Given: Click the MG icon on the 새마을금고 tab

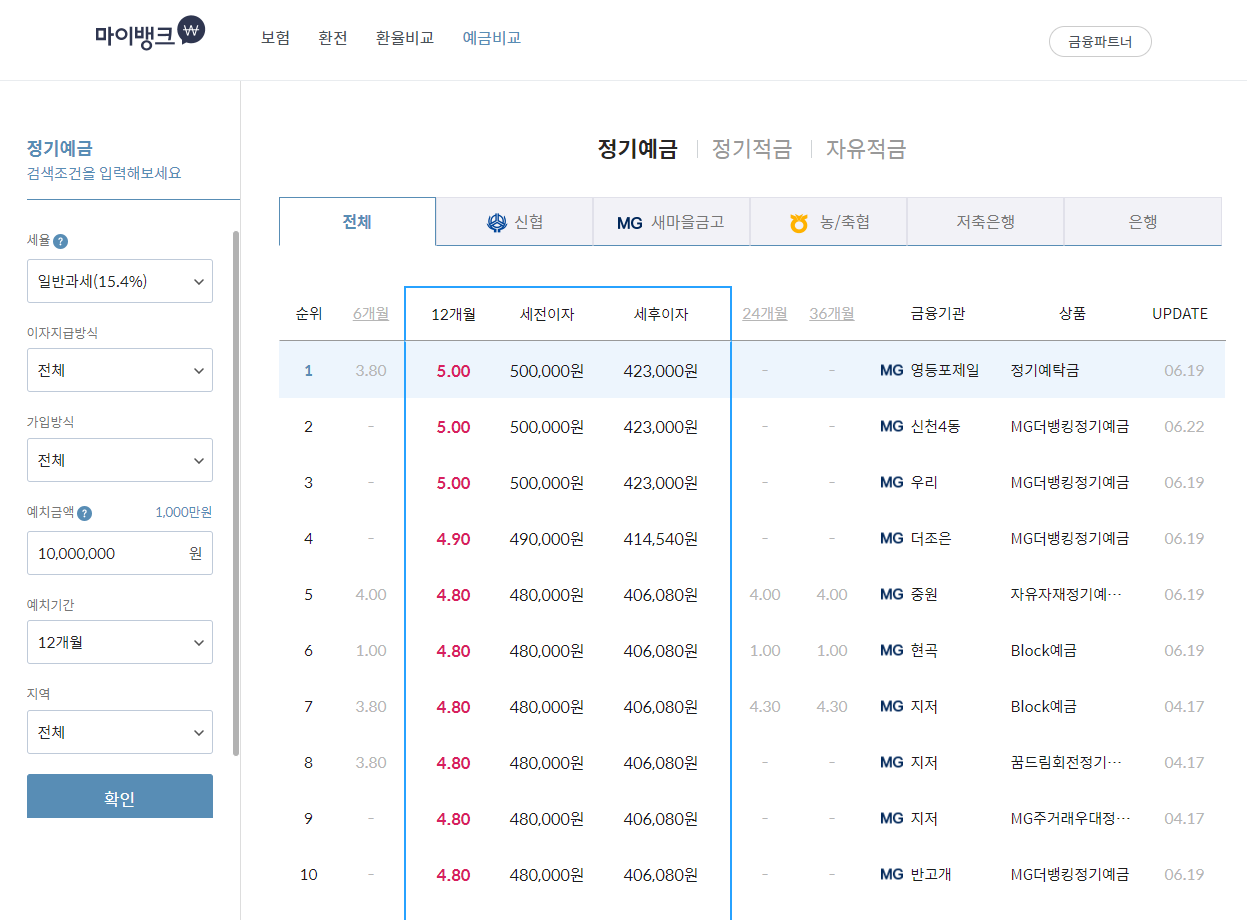Looking at the screenshot, I should click(629, 223).
